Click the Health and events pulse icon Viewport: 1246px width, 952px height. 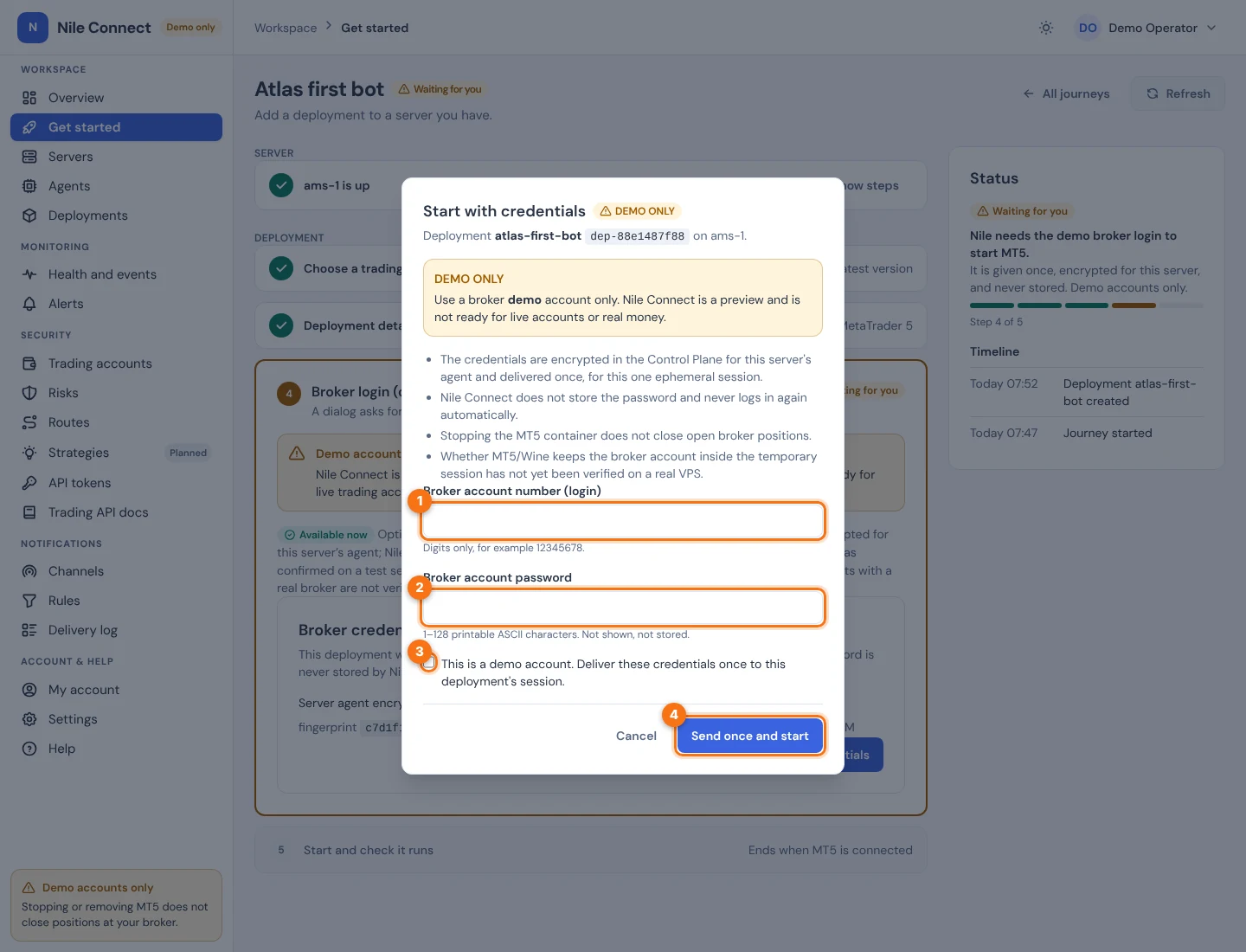click(x=29, y=274)
